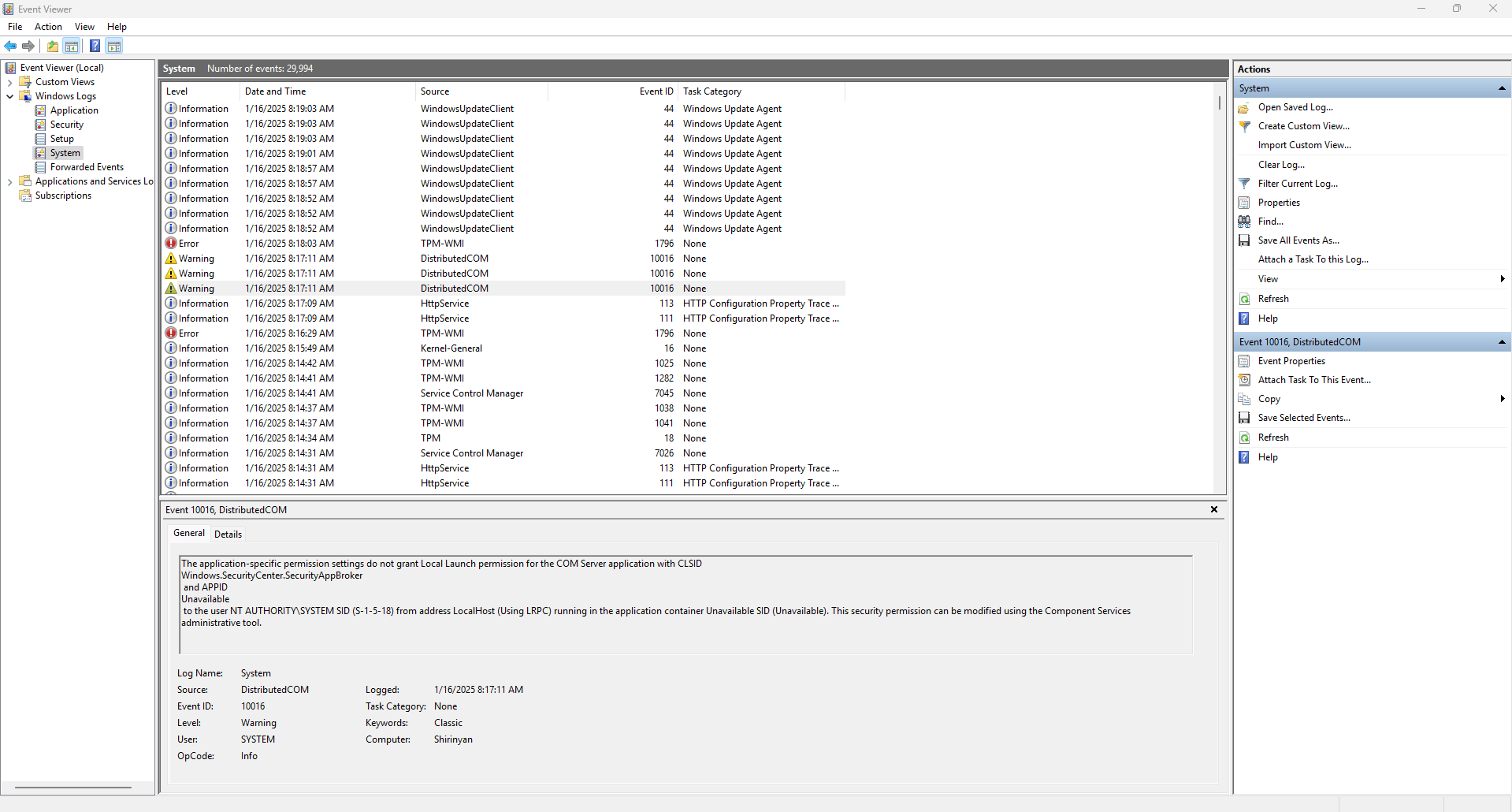The height and width of the screenshot is (812, 1512).
Task: Open help from the toolbar question mark icon
Action: (95, 47)
